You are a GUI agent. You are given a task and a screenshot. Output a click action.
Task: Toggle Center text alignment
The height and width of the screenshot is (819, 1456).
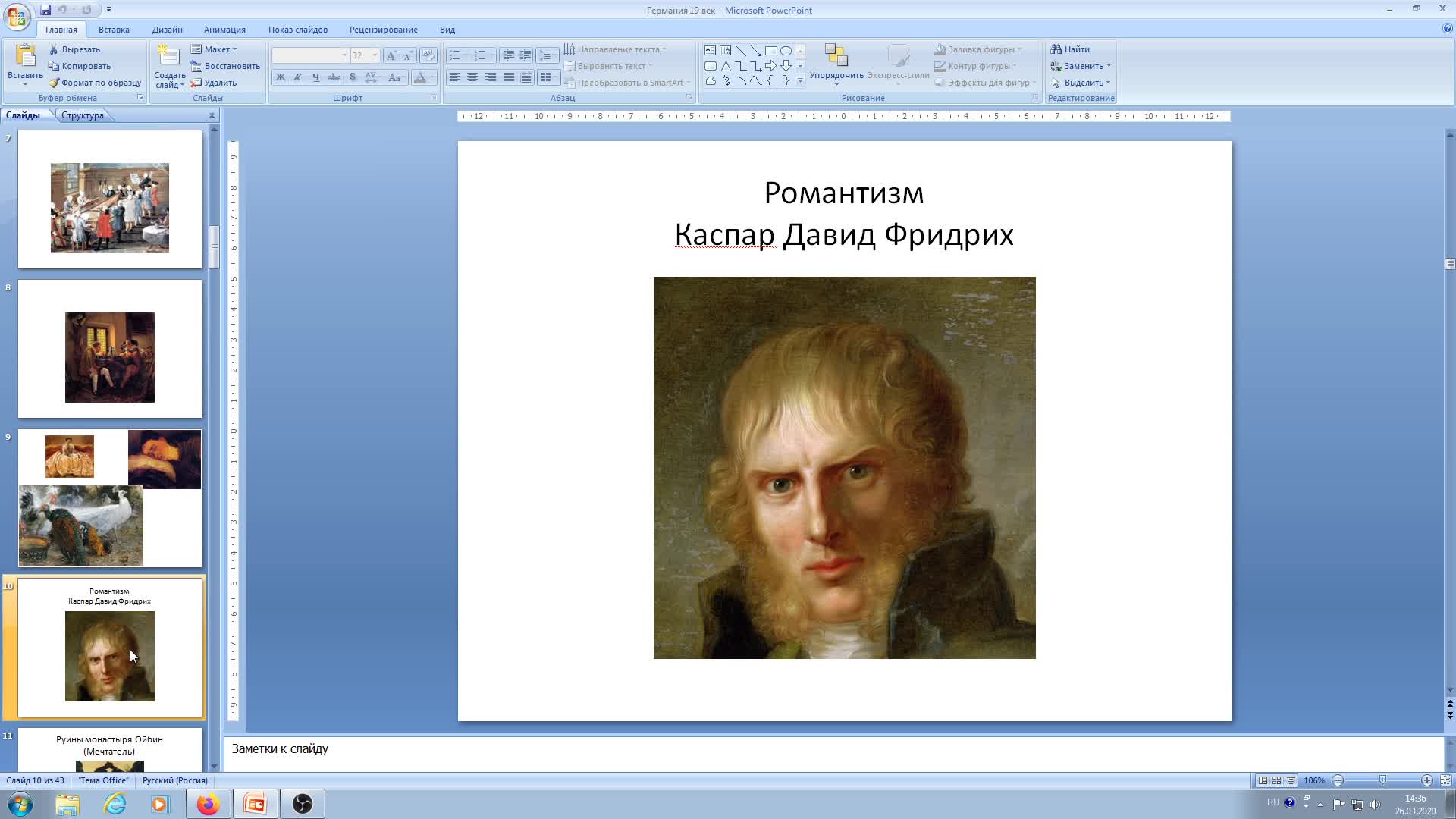pyautogui.click(x=472, y=77)
